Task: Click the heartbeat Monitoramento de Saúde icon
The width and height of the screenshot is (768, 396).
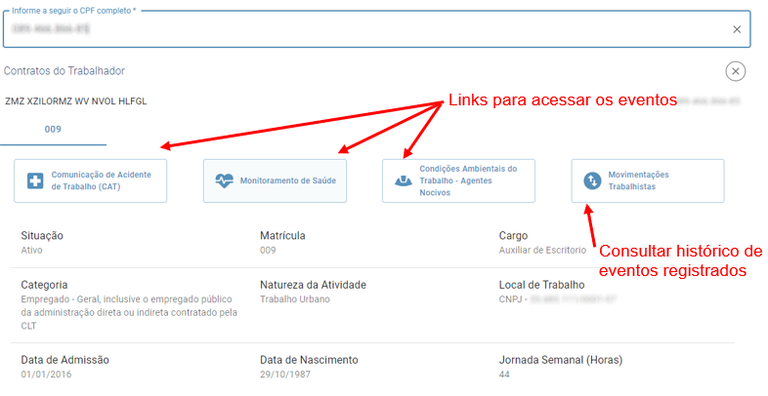Action: tap(224, 181)
